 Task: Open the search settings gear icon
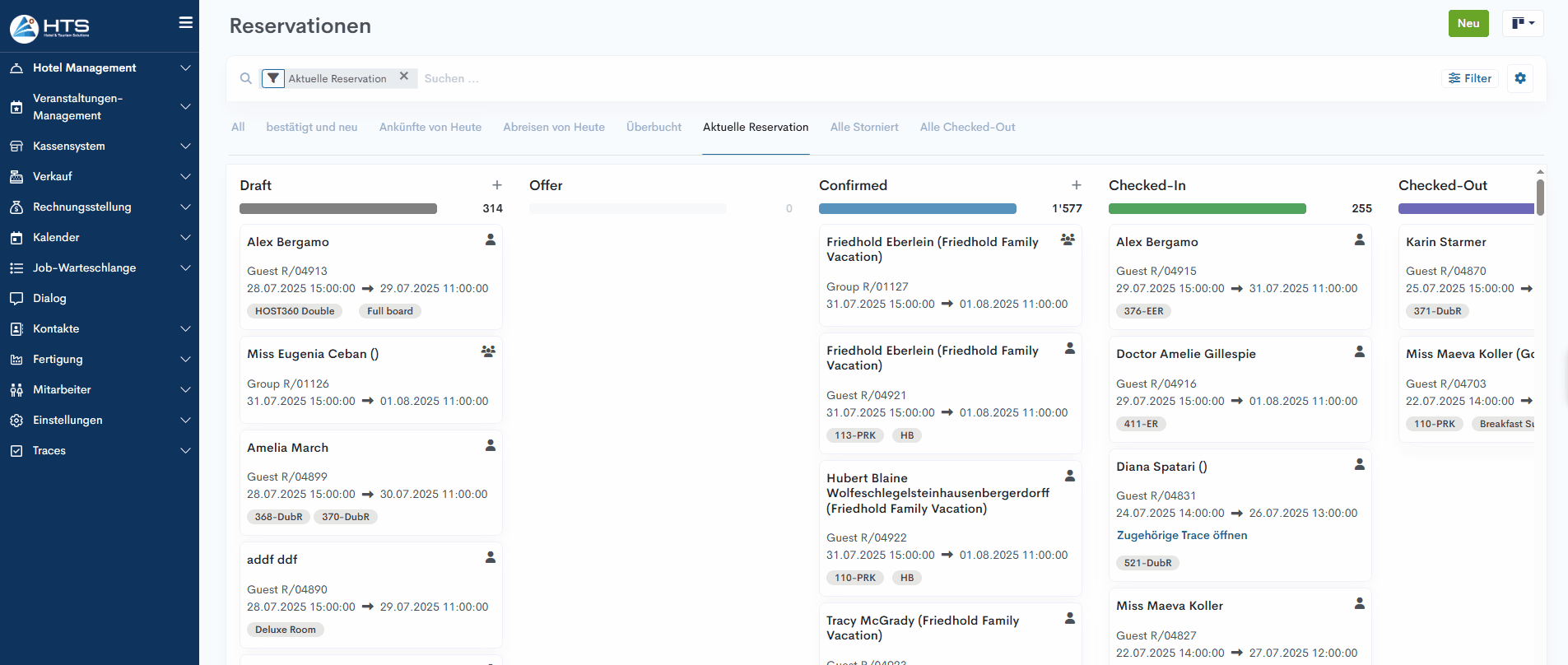coord(1519,78)
